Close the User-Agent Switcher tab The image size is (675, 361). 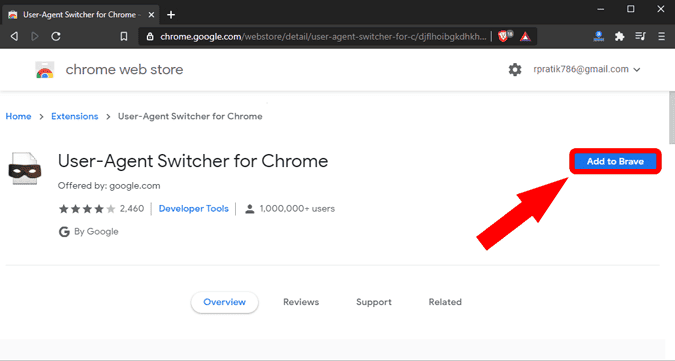click(151, 15)
